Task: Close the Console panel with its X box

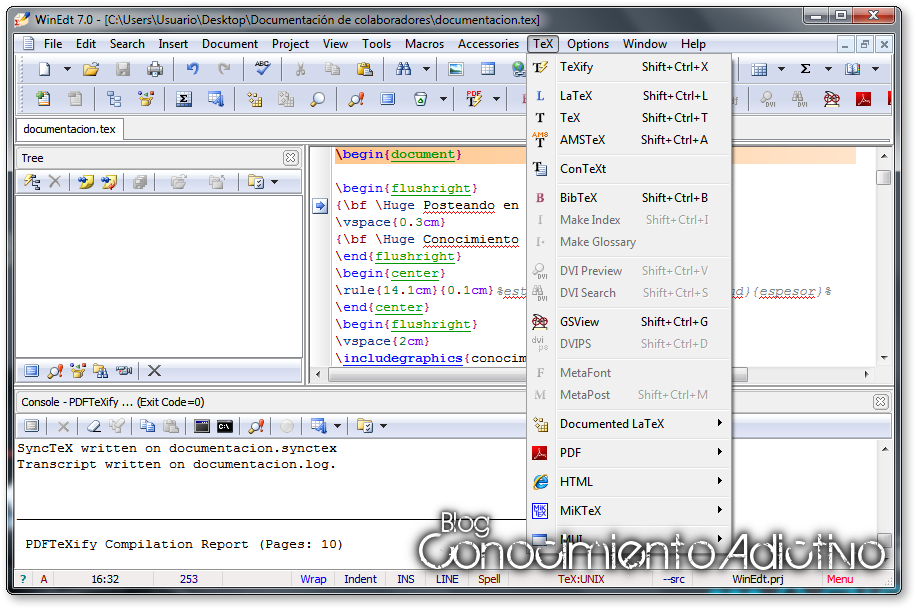Action: [x=880, y=402]
